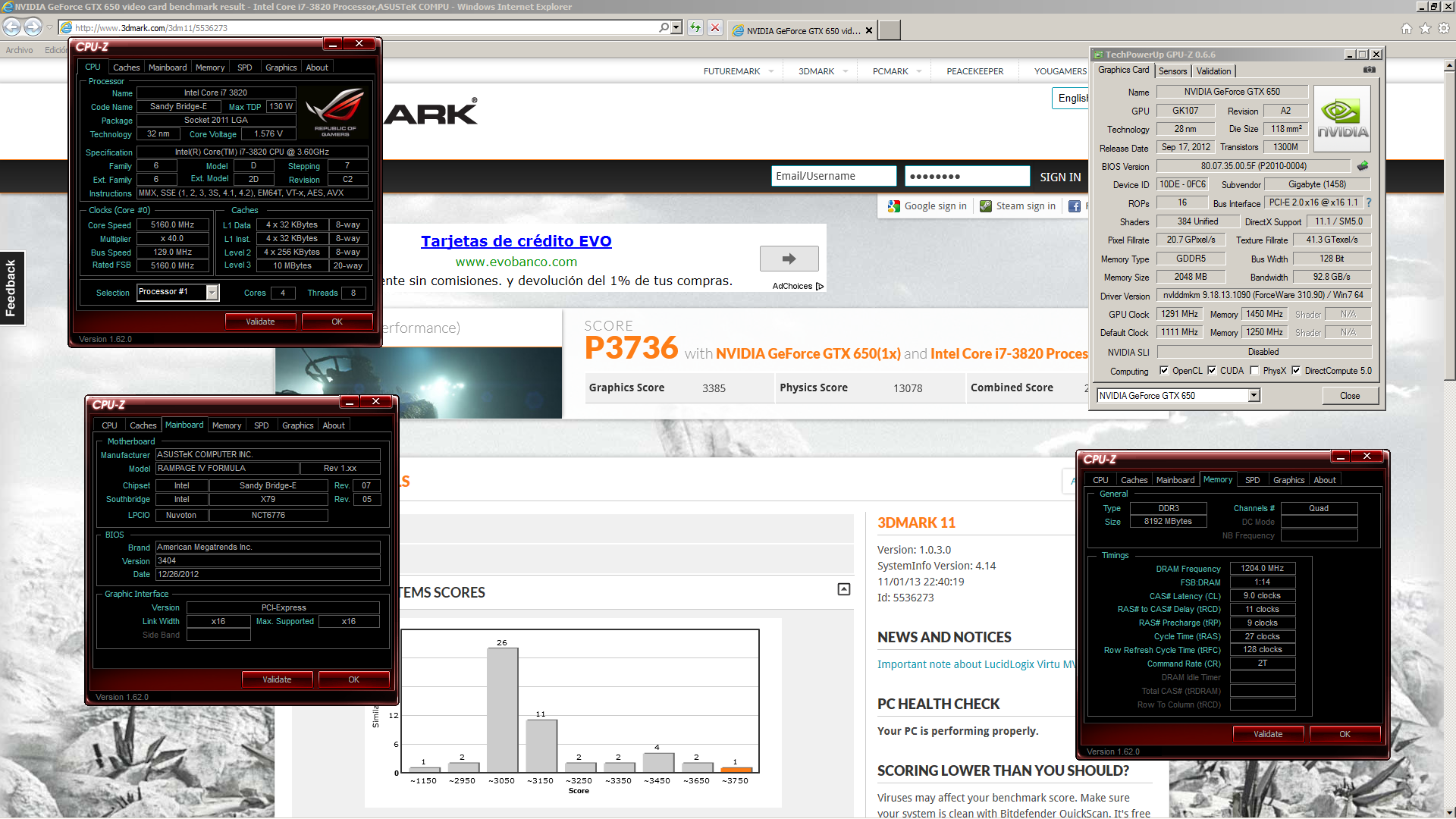Viewport: 1456px width, 819px height.
Task: Click the ~3050 bar with 26 results
Action: 502,710
